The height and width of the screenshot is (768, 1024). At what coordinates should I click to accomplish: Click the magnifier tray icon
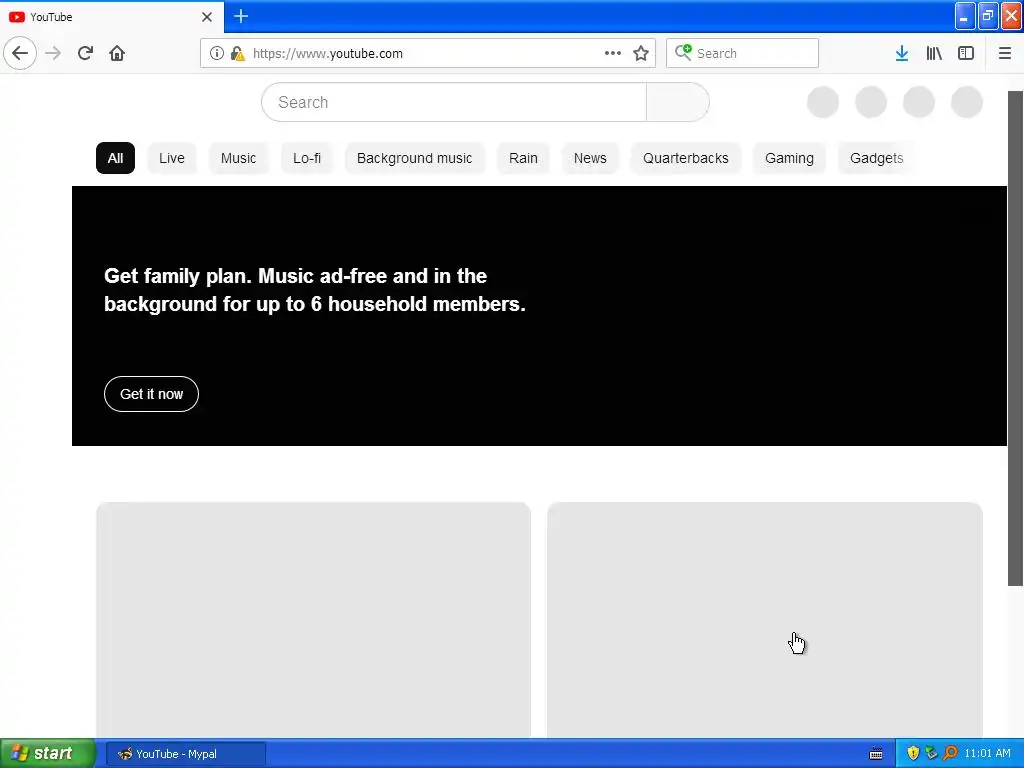click(x=950, y=754)
